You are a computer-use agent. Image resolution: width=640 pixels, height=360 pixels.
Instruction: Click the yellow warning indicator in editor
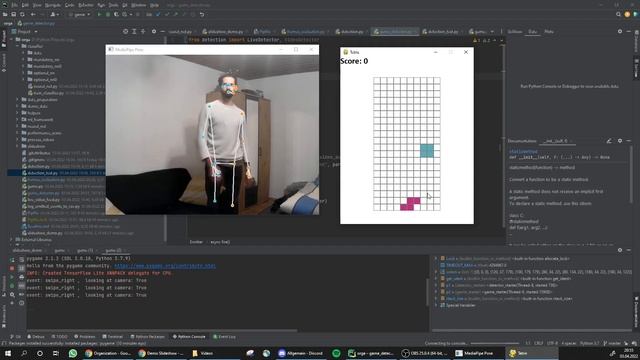(x=476, y=40)
